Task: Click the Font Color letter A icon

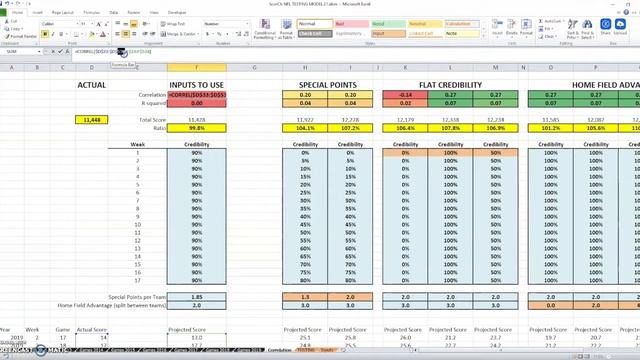Action: click(x=103, y=34)
